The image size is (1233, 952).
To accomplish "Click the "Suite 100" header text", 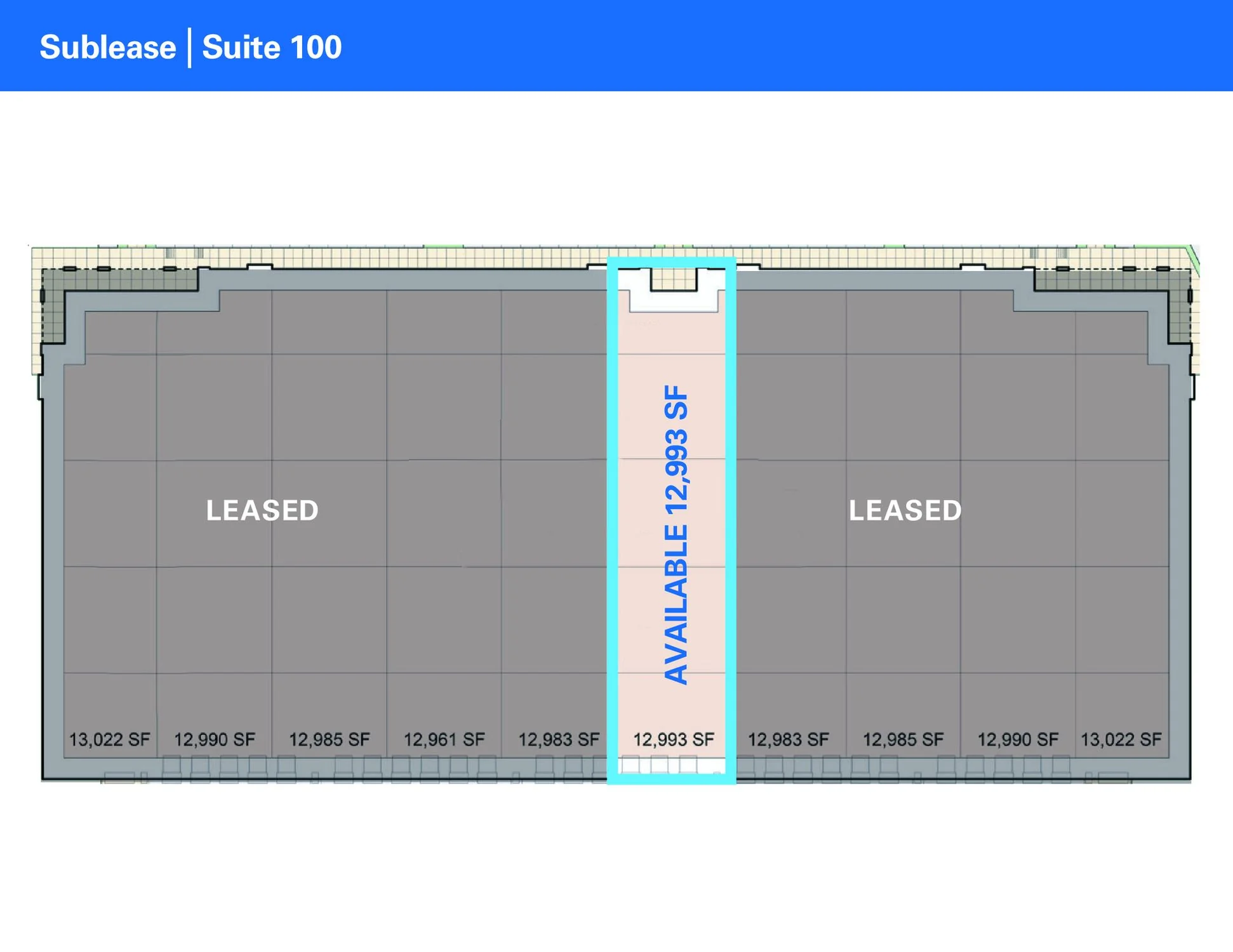I will tap(272, 48).
